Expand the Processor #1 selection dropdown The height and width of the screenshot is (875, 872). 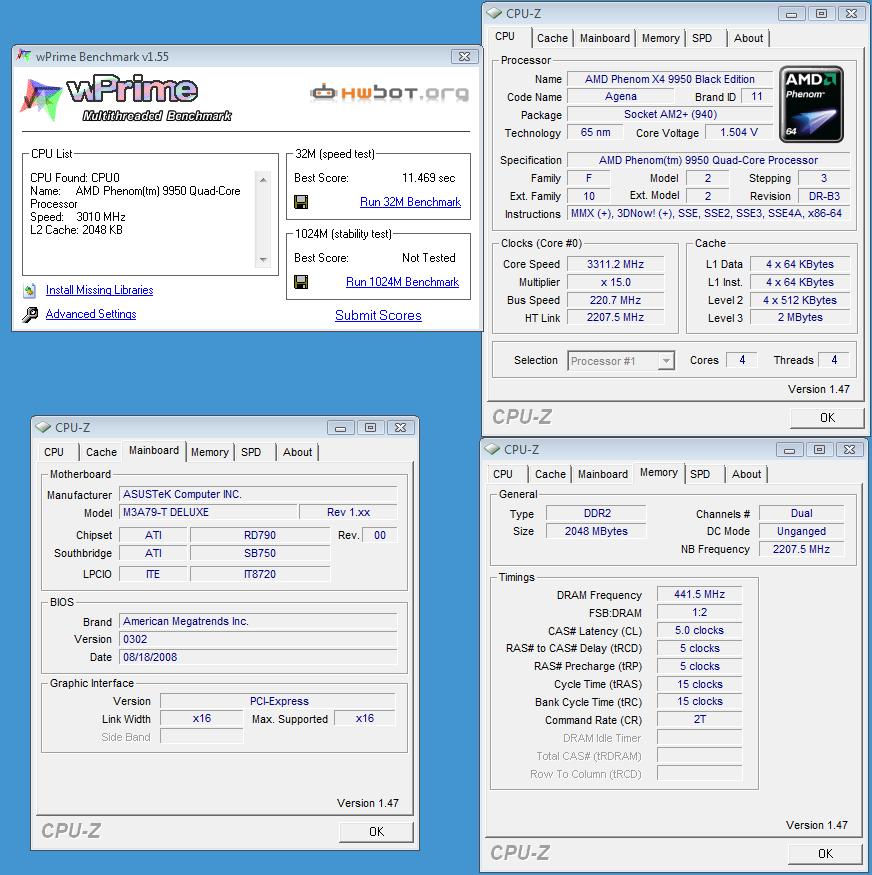(x=665, y=361)
